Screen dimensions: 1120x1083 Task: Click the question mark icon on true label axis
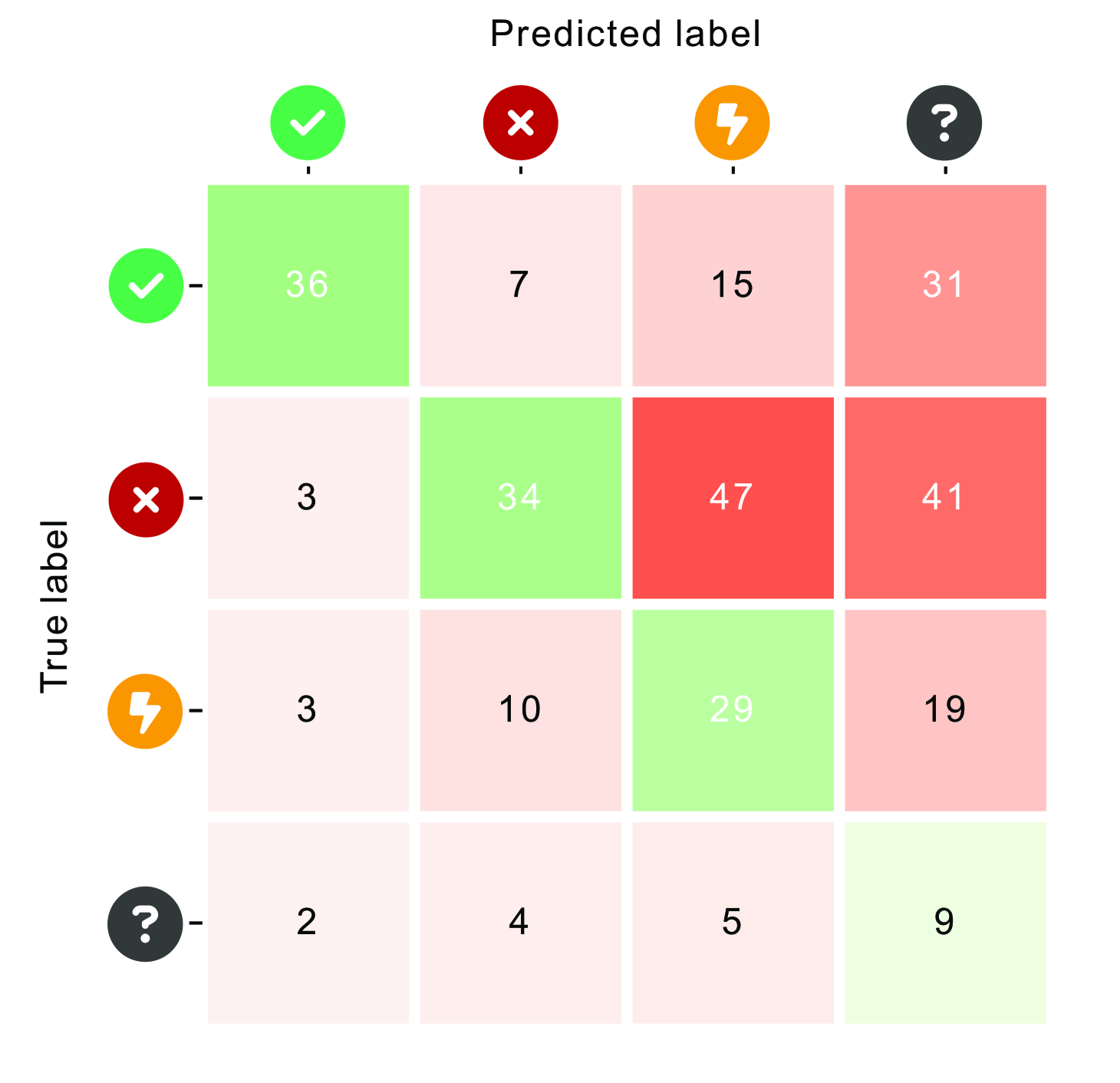[146, 923]
